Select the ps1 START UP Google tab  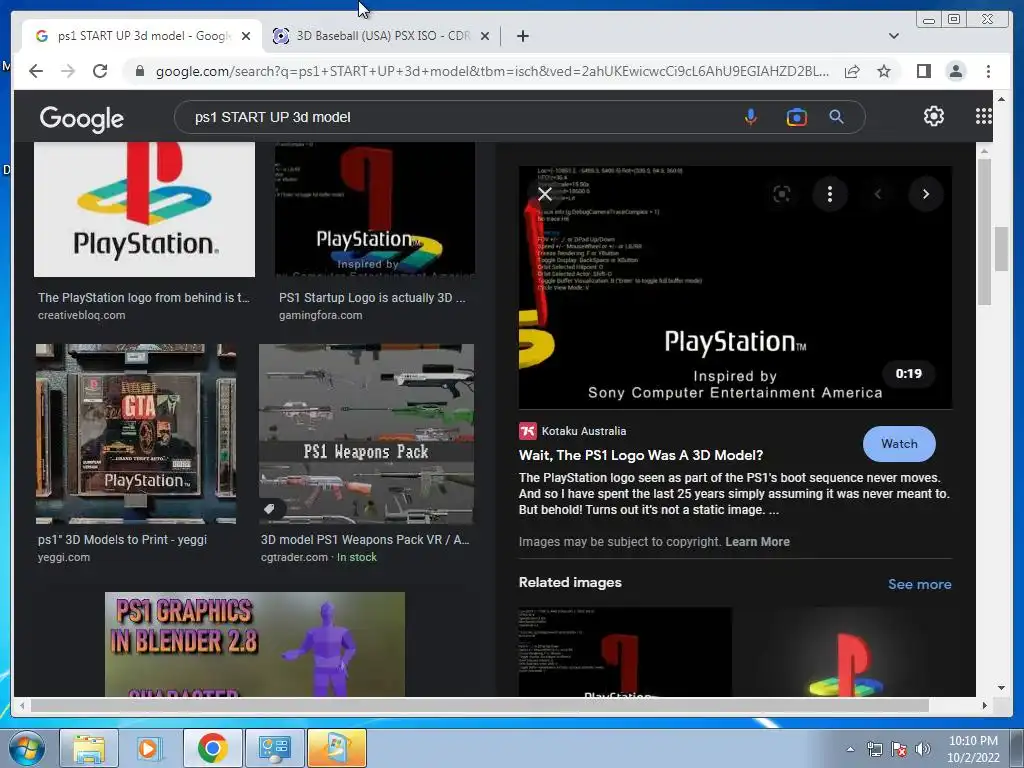click(x=142, y=36)
